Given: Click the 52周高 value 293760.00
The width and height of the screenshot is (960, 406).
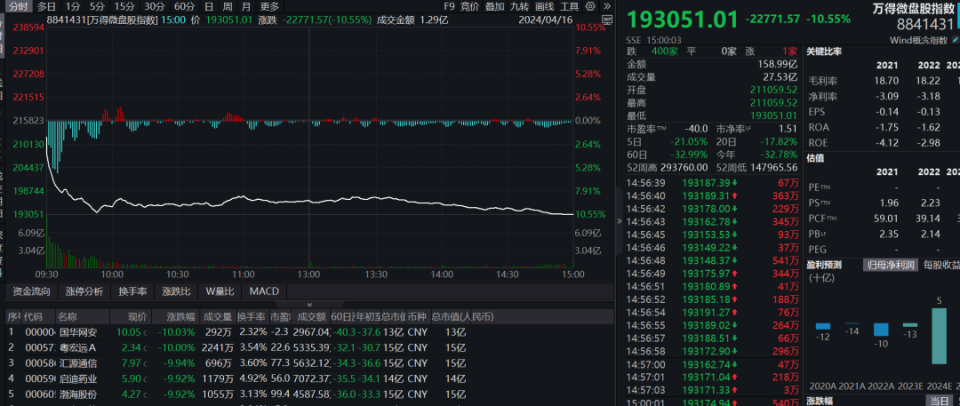Looking at the screenshot, I should point(686,167).
